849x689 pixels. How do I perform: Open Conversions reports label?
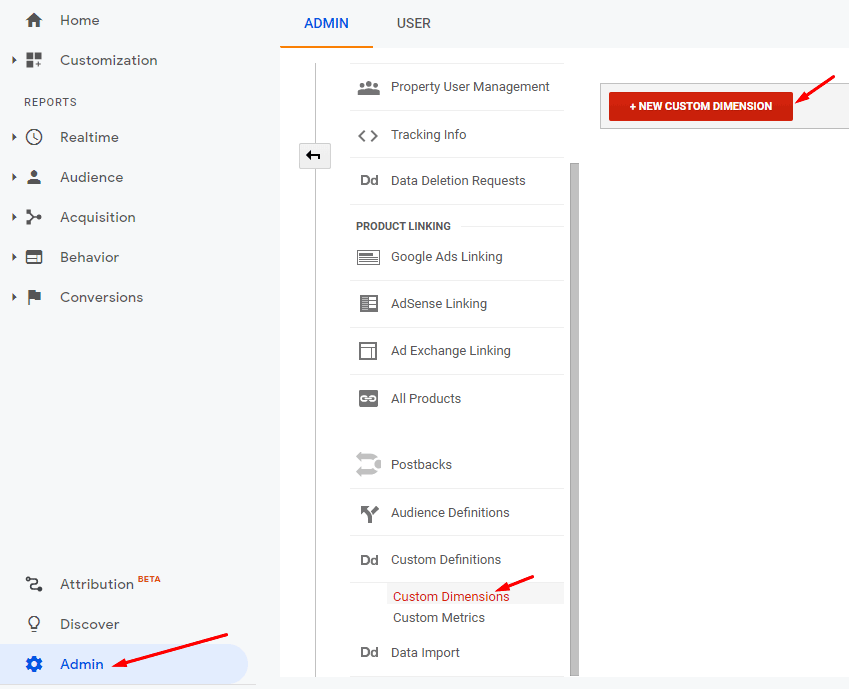(102, 297)
